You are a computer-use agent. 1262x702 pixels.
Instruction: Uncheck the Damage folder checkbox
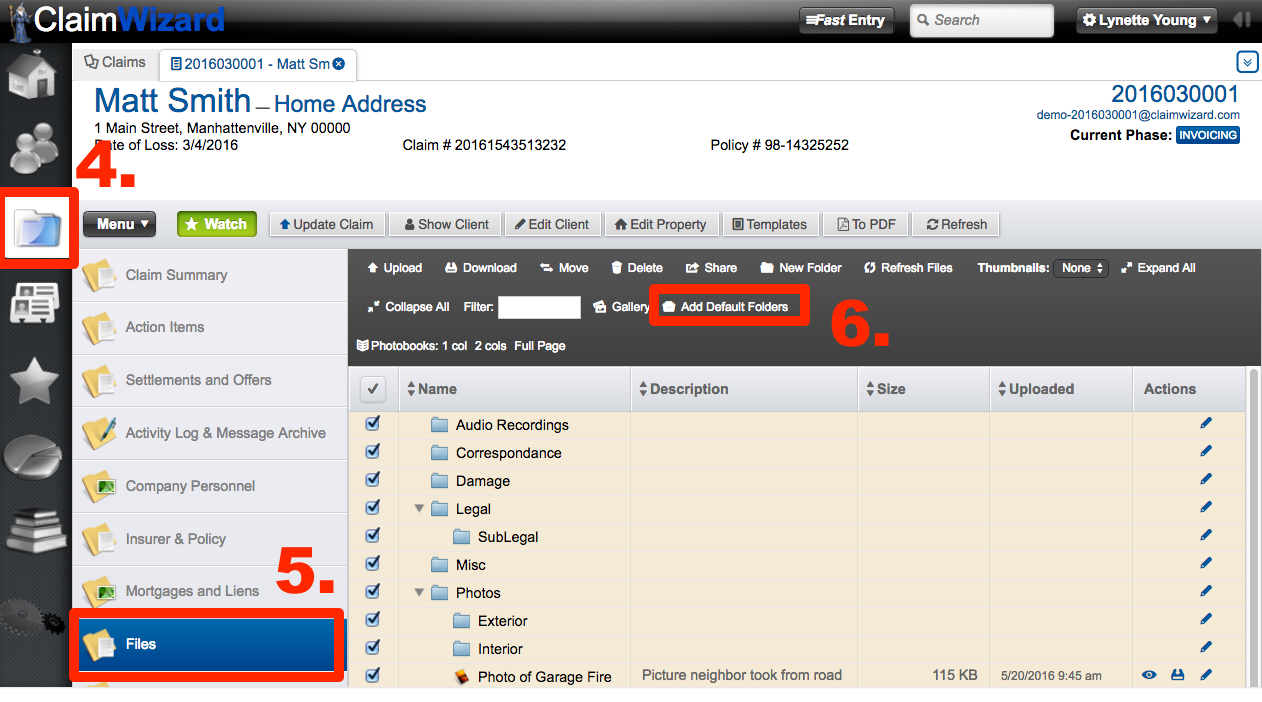click(x=373, y=480)
